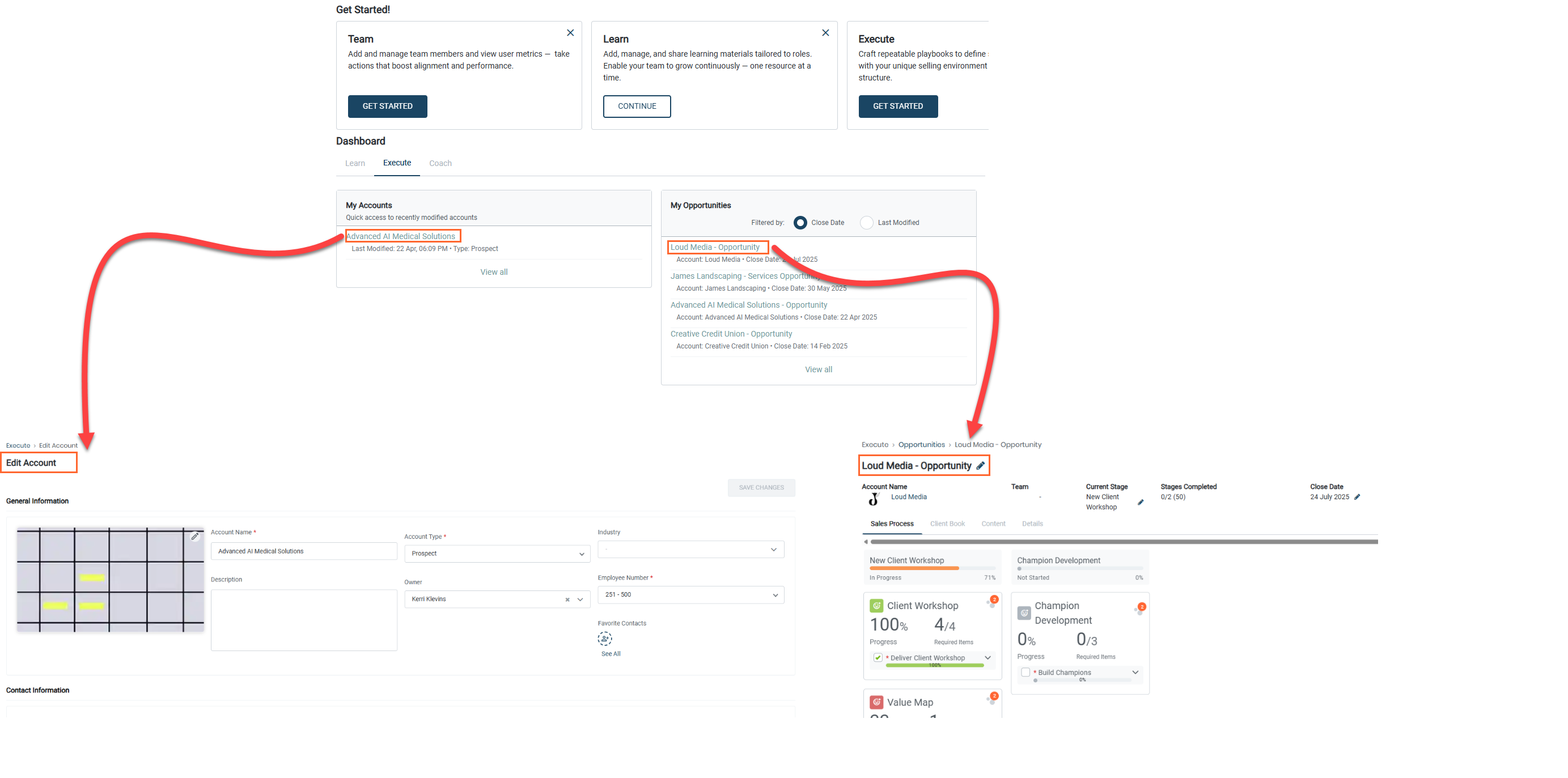Click pencil icon beside Loud Media - Opportunity title

(980, 465)
